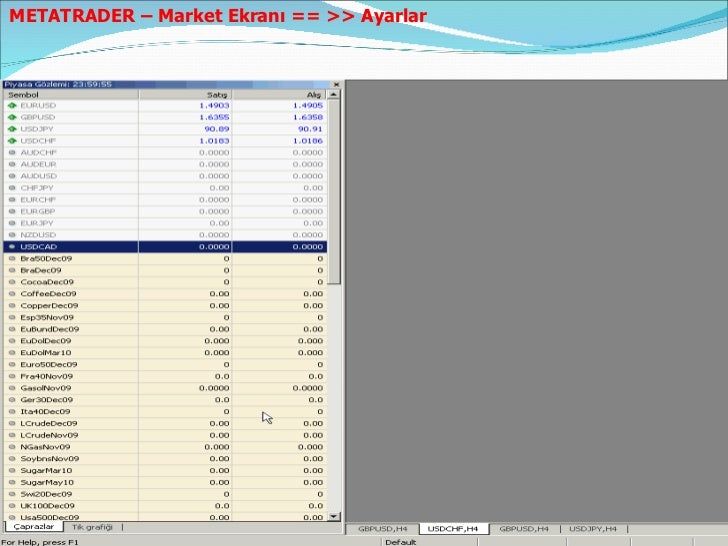
Task: Select the USDJPY symbol name
Action: click(x=37, y=129)
